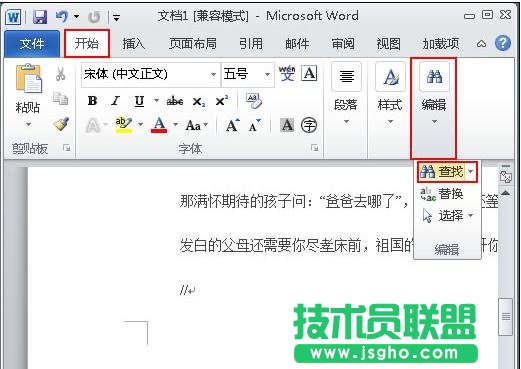Open Word Help question mark
Image resolution: width=521 pixels, height=369 pixels.
tap(503, 43)
